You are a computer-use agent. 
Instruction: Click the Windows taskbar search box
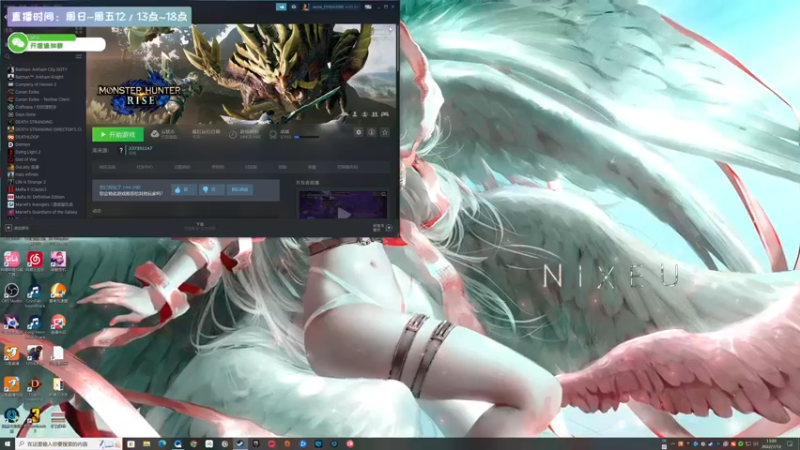tap(68, 444)
